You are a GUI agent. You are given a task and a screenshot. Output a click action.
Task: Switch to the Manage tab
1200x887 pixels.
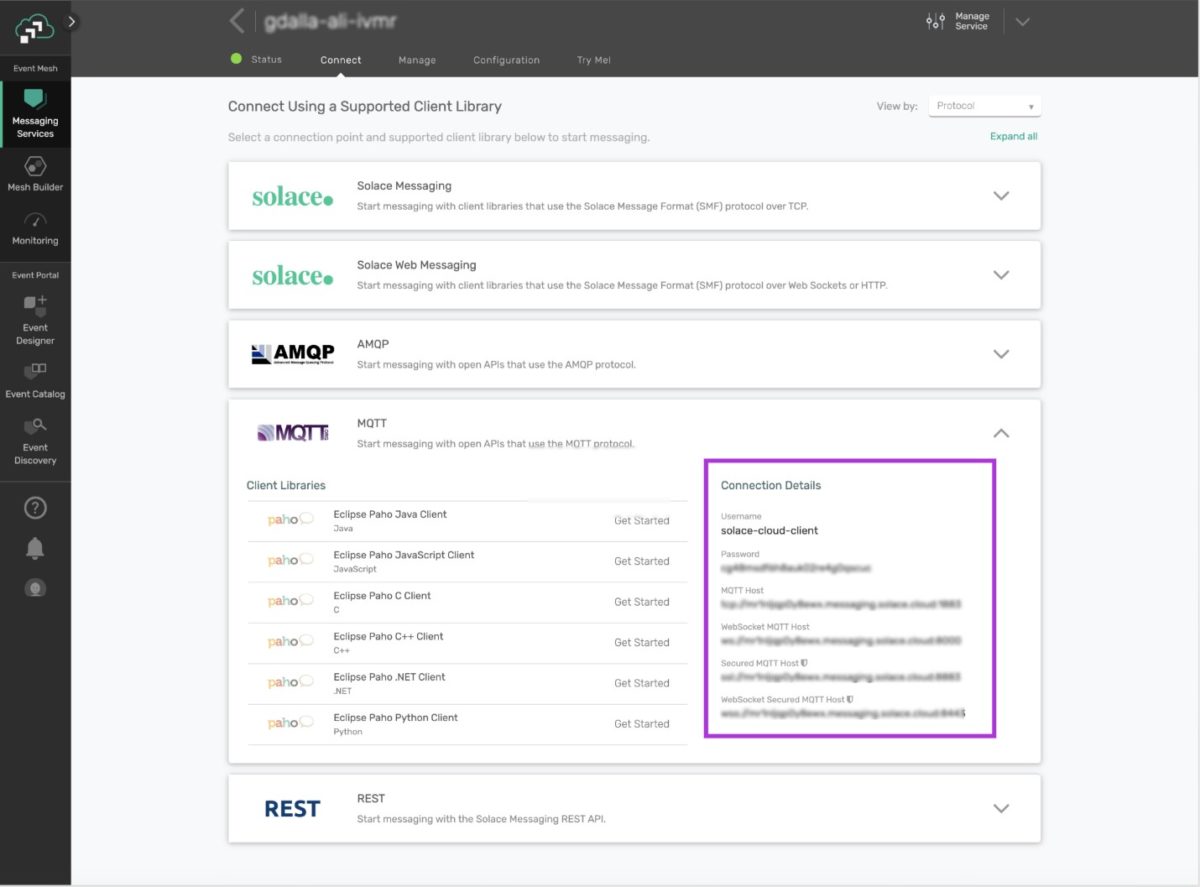click(x=417, y=60)
